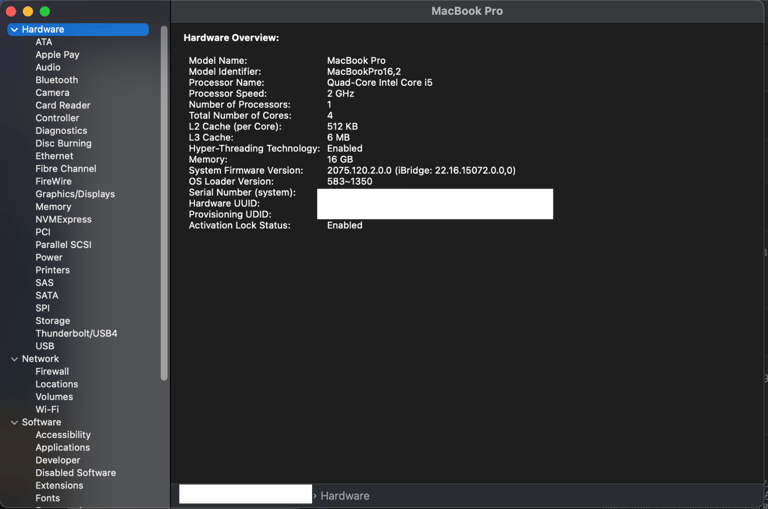Select Volumes under Network
Screen dimensions: 768x509
[x=54, y=397]
